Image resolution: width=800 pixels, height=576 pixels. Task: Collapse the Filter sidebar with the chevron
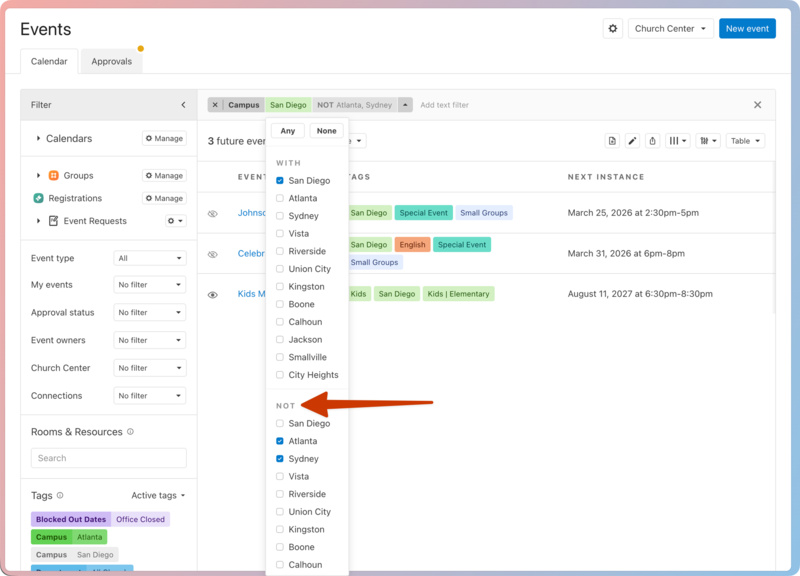[183, 105]
